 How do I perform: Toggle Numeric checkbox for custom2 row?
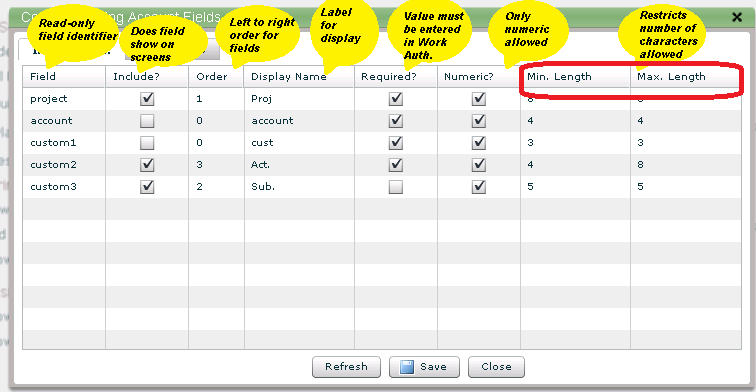pos(479,165)
